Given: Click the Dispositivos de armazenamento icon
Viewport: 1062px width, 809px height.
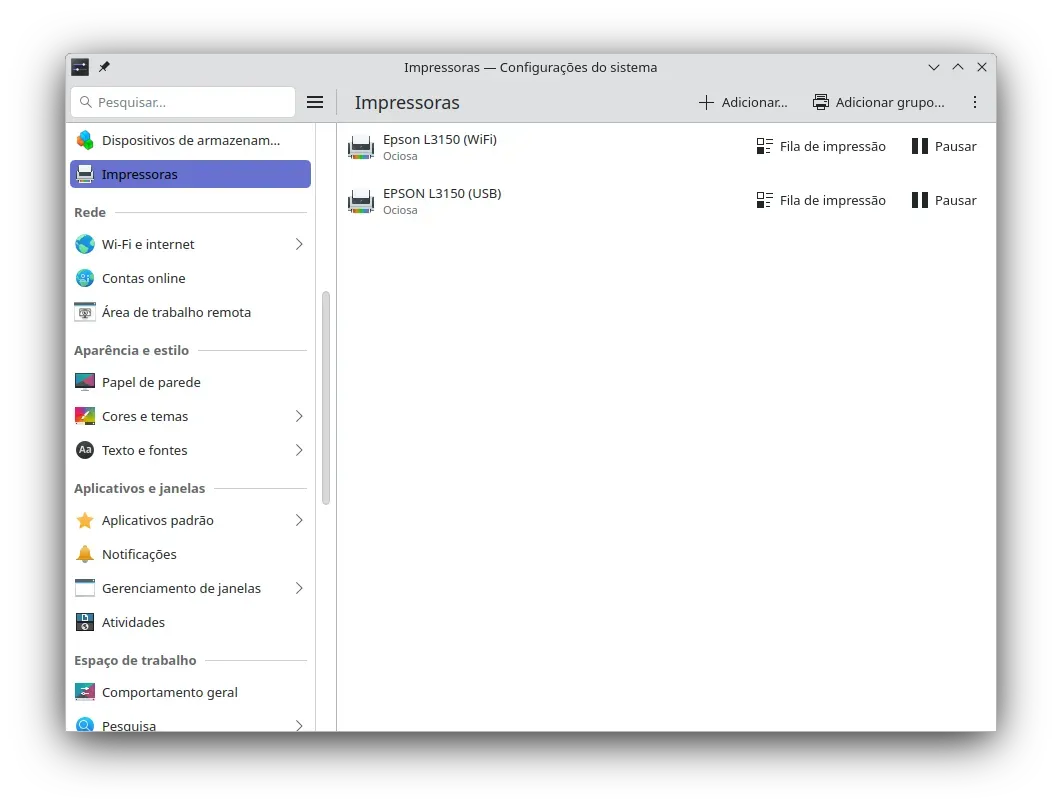Looking at the screenshot, I should 85,140.
